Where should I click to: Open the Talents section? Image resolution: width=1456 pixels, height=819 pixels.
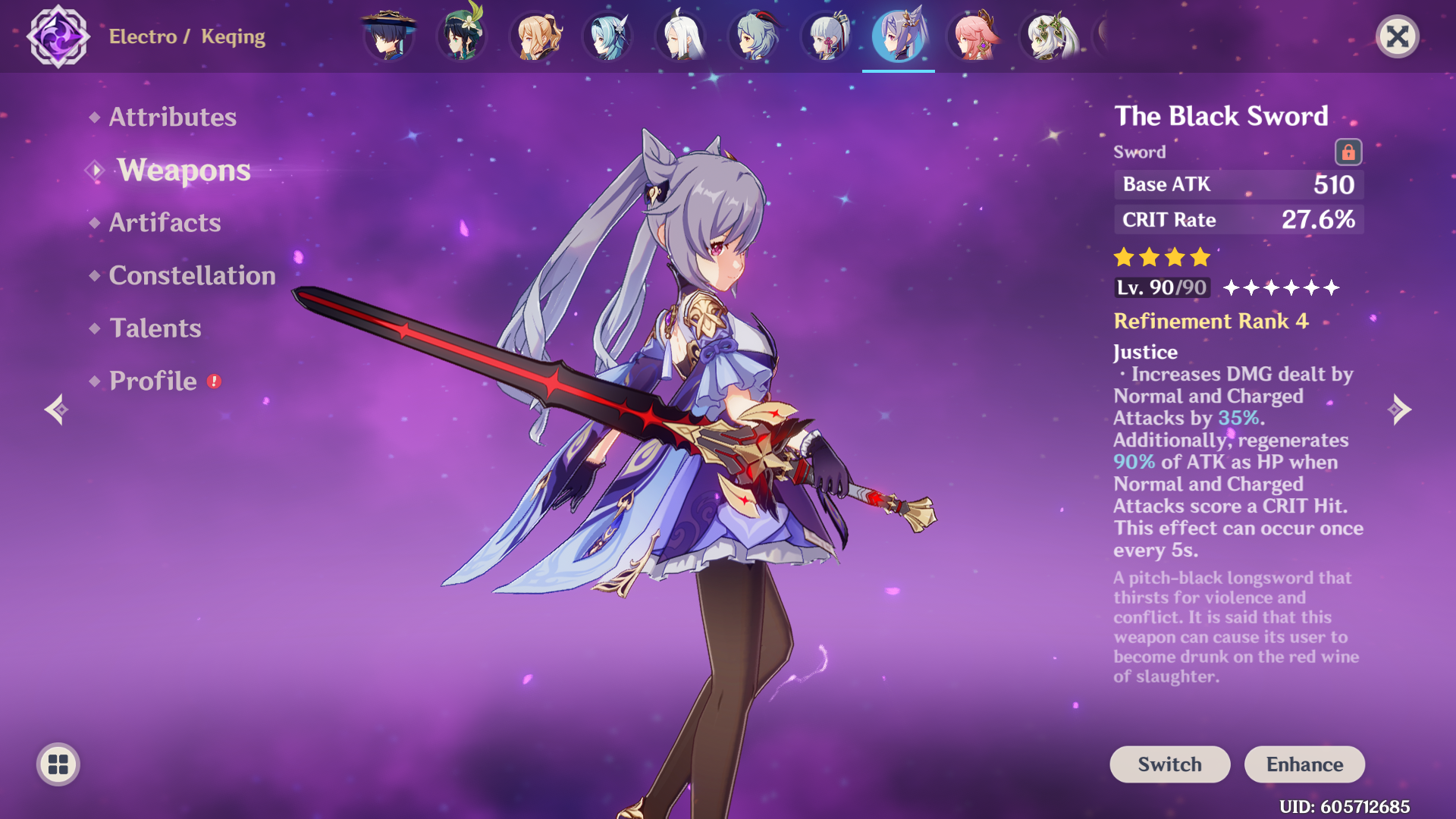point(155,328)
